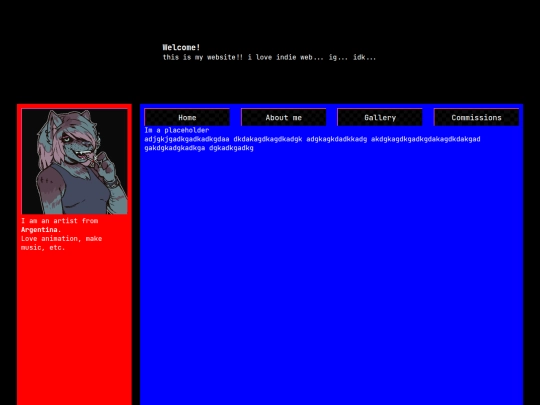Open the Gallery page
Image resolution: width=540 pixels, height=405 pixels.
[x=380, y=117]
